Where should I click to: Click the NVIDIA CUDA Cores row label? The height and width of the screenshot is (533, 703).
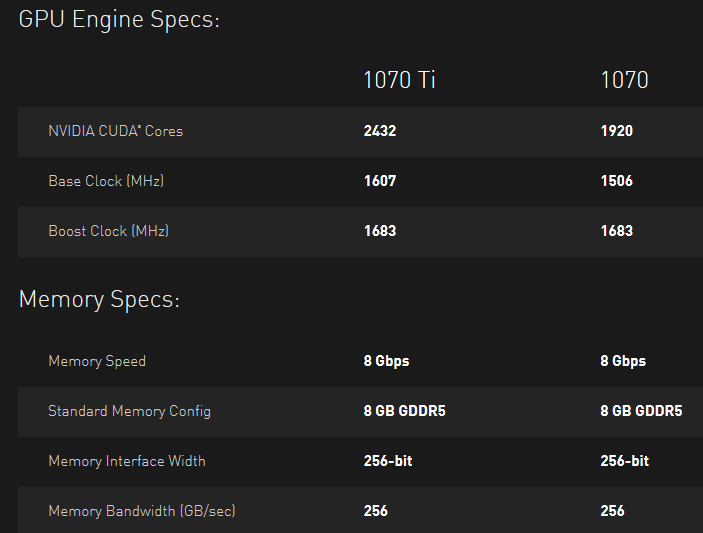click(x=115, y=131)
